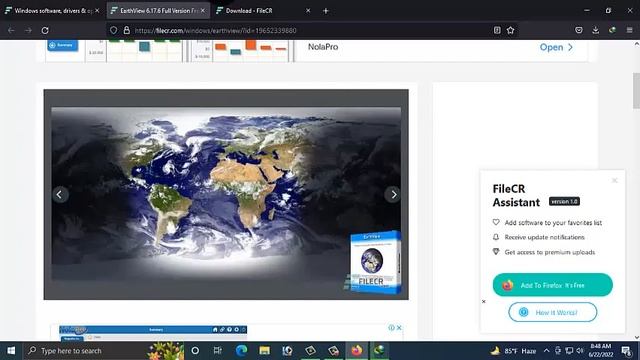Click 'Add software to your favorites list'
Image resolution: width=640 pixels, height=360 pixels.
click(553, 223)
